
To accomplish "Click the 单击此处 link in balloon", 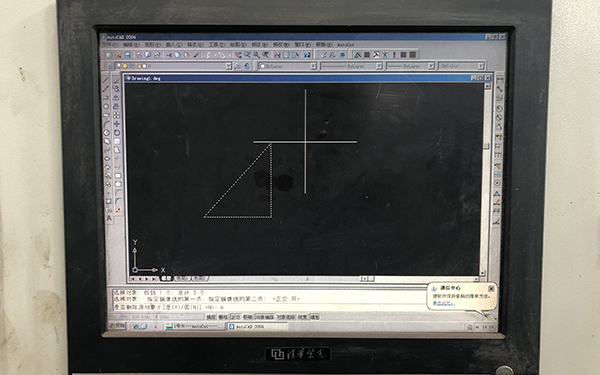I will [443, 303].
